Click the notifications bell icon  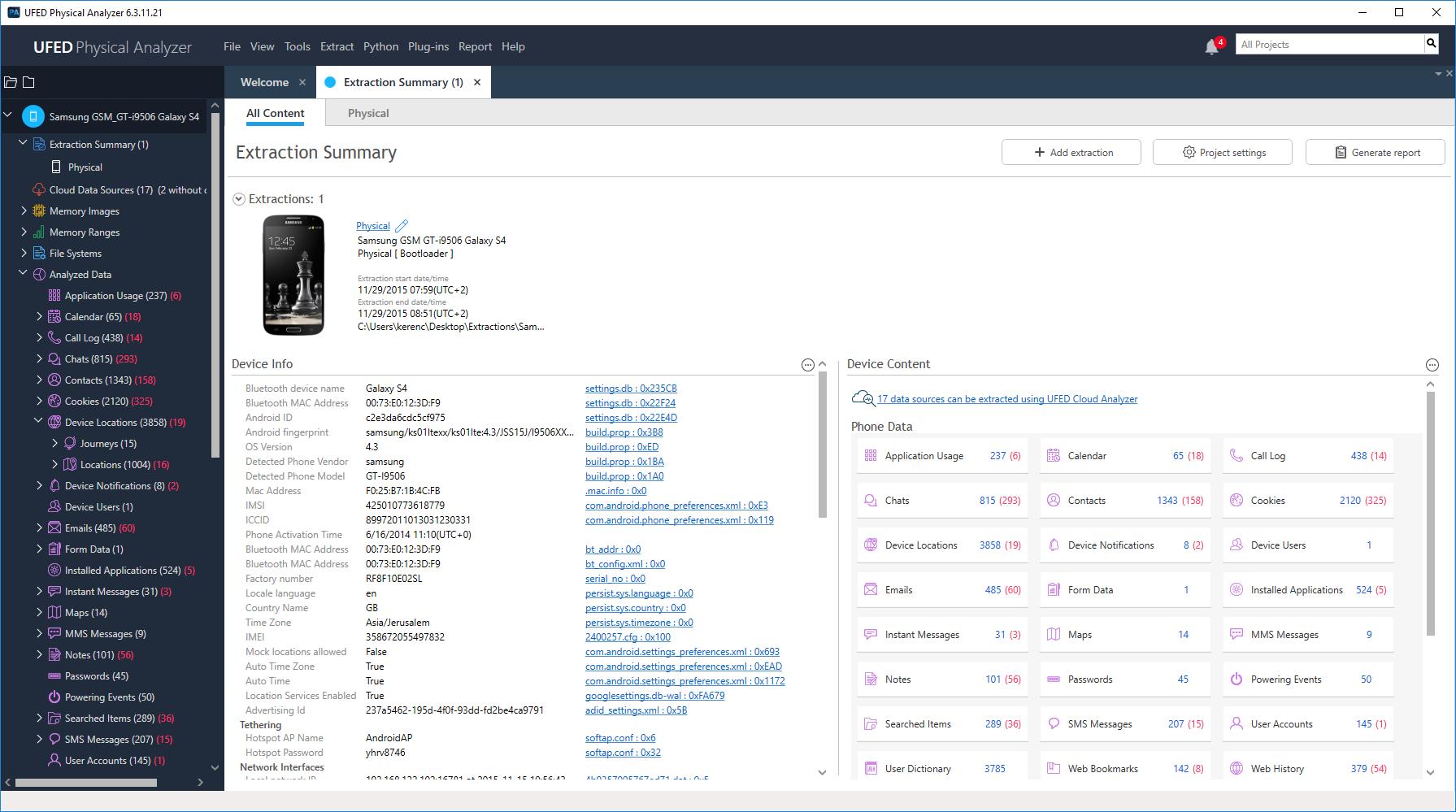coord(1211,46)
